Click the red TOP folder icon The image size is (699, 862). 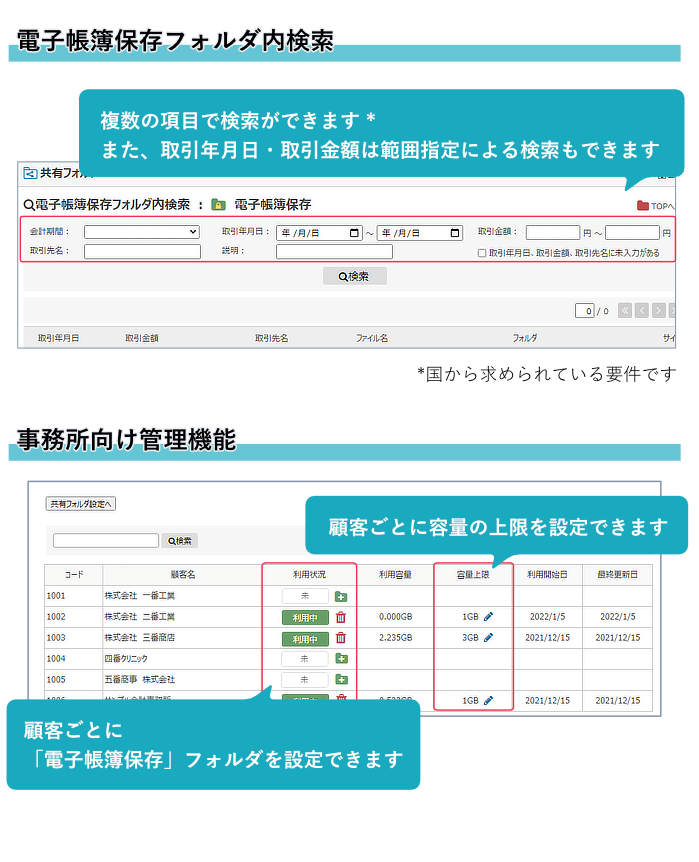pyautogui.click(x=643, y=206)
